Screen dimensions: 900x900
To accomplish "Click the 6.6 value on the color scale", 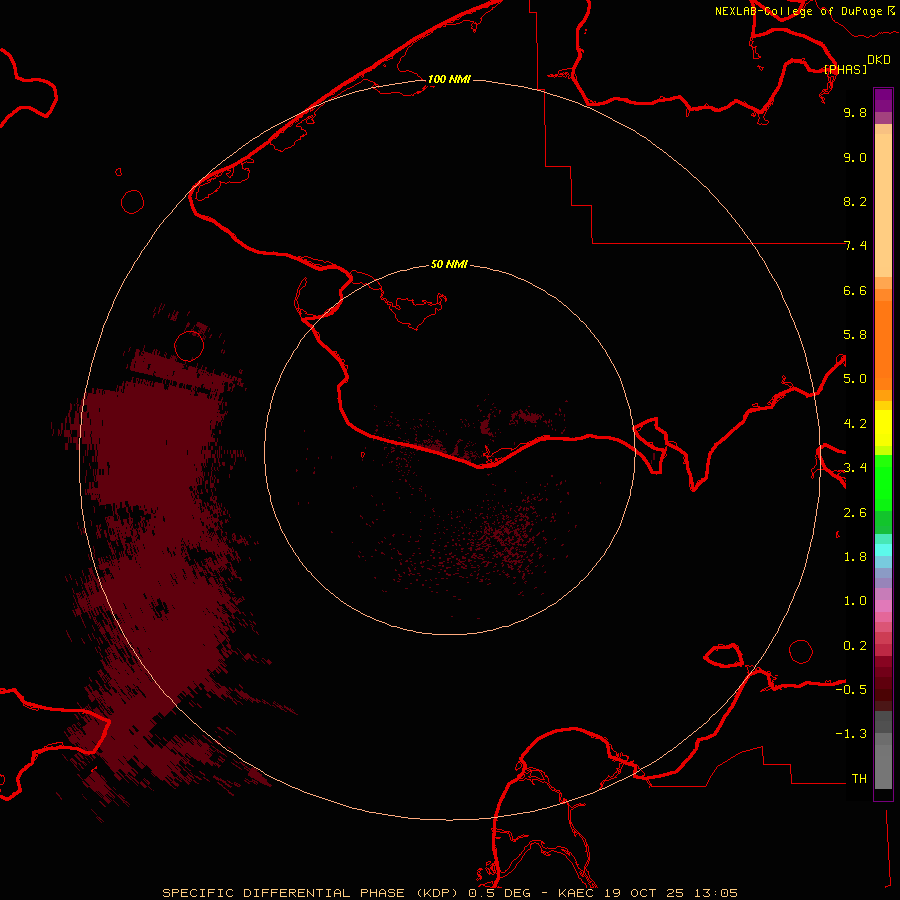I will [x=855, y=290].
